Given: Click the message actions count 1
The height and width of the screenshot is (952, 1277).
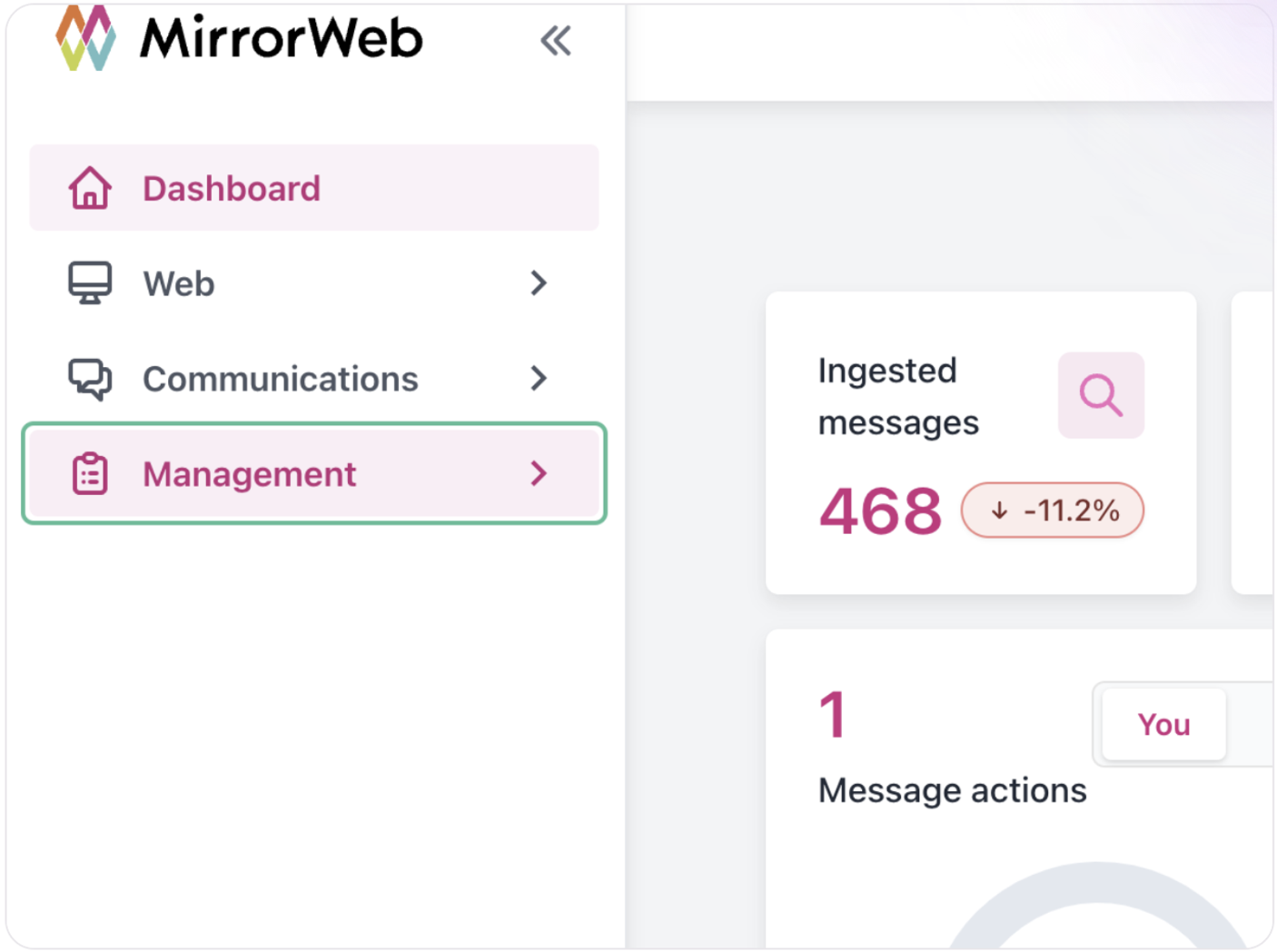Looking at the screenshot, I should tap(833, 715).
